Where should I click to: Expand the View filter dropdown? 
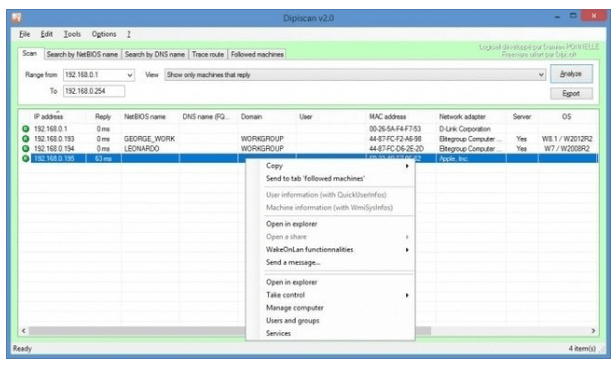pos(541,74)
